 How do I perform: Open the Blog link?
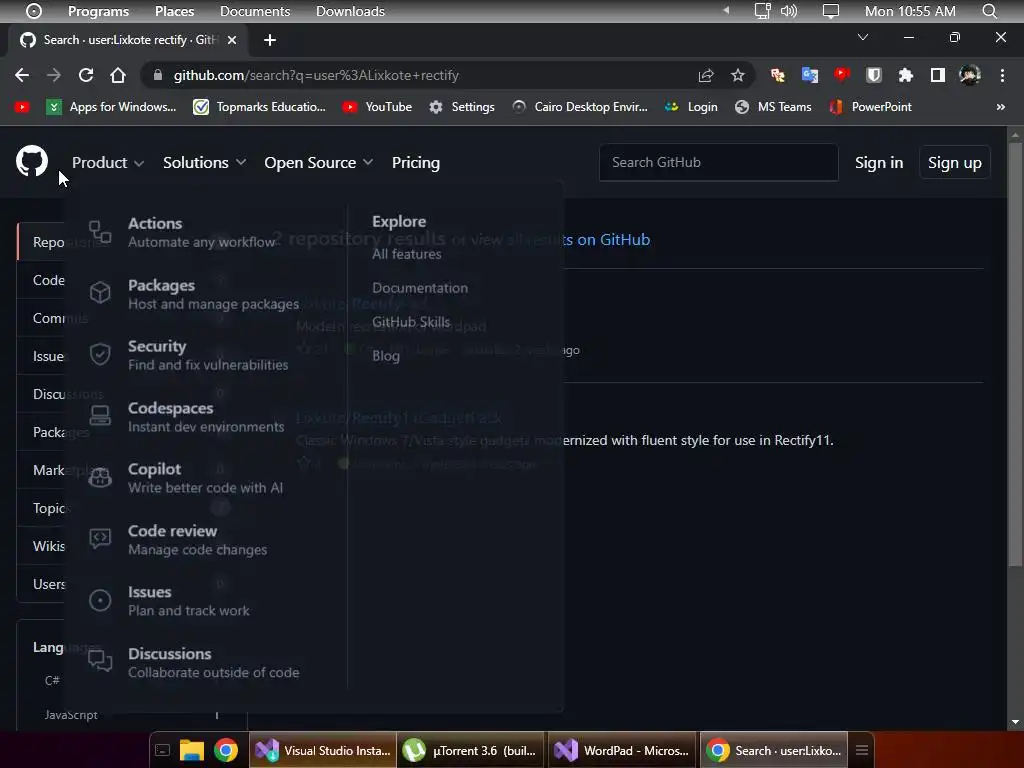[x=385, y=356]
